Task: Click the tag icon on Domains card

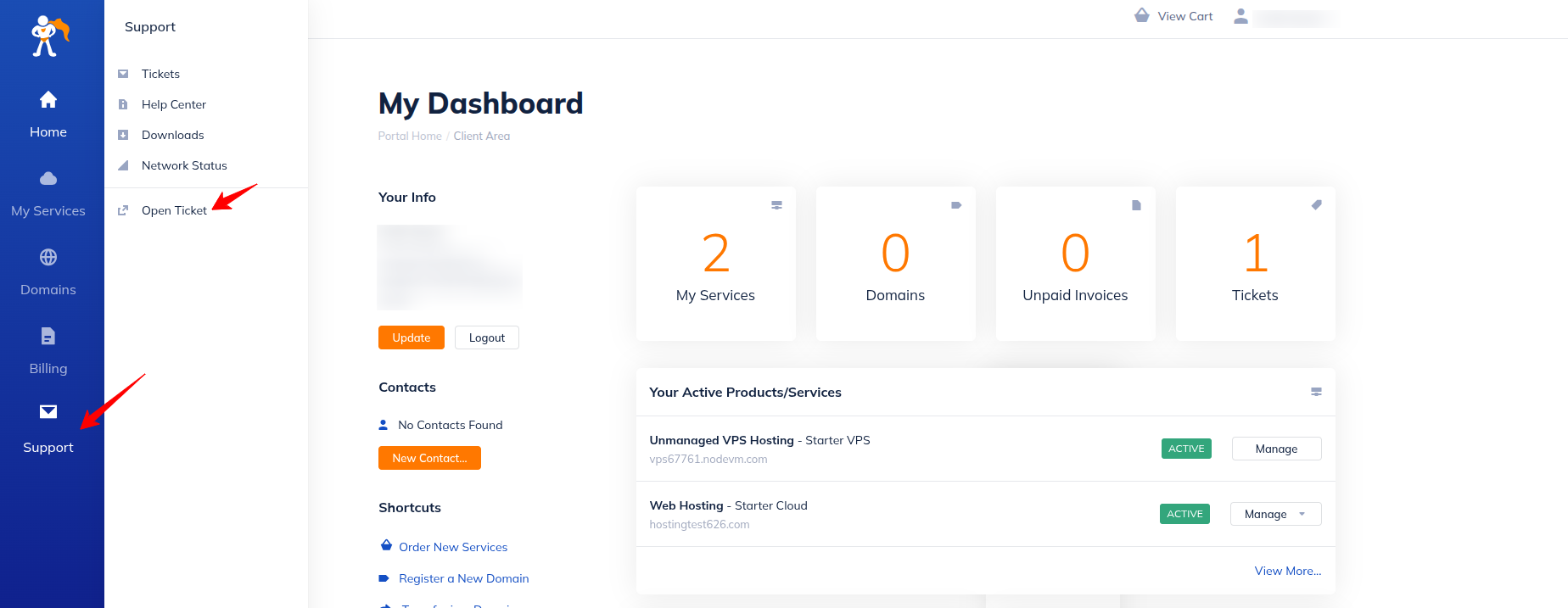Action: coord(956,205)
